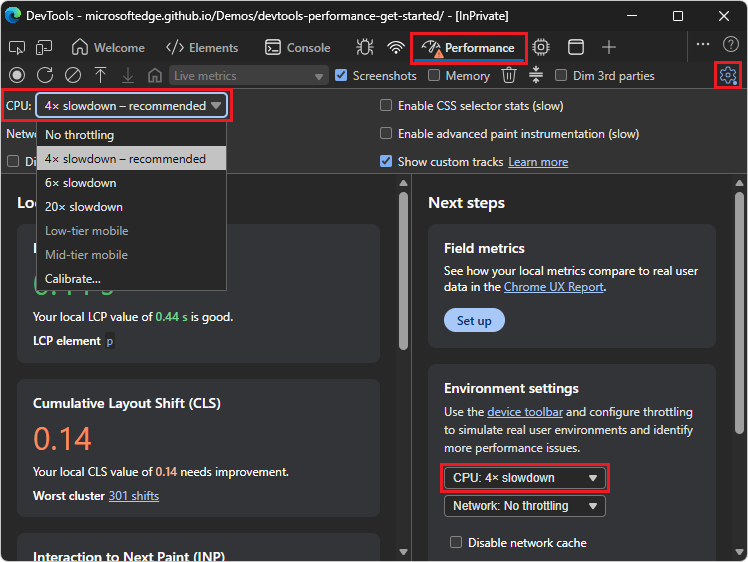Select 6× slowdown from the list
The width and height of the screenshot is (748, 562).
point(81,183)
